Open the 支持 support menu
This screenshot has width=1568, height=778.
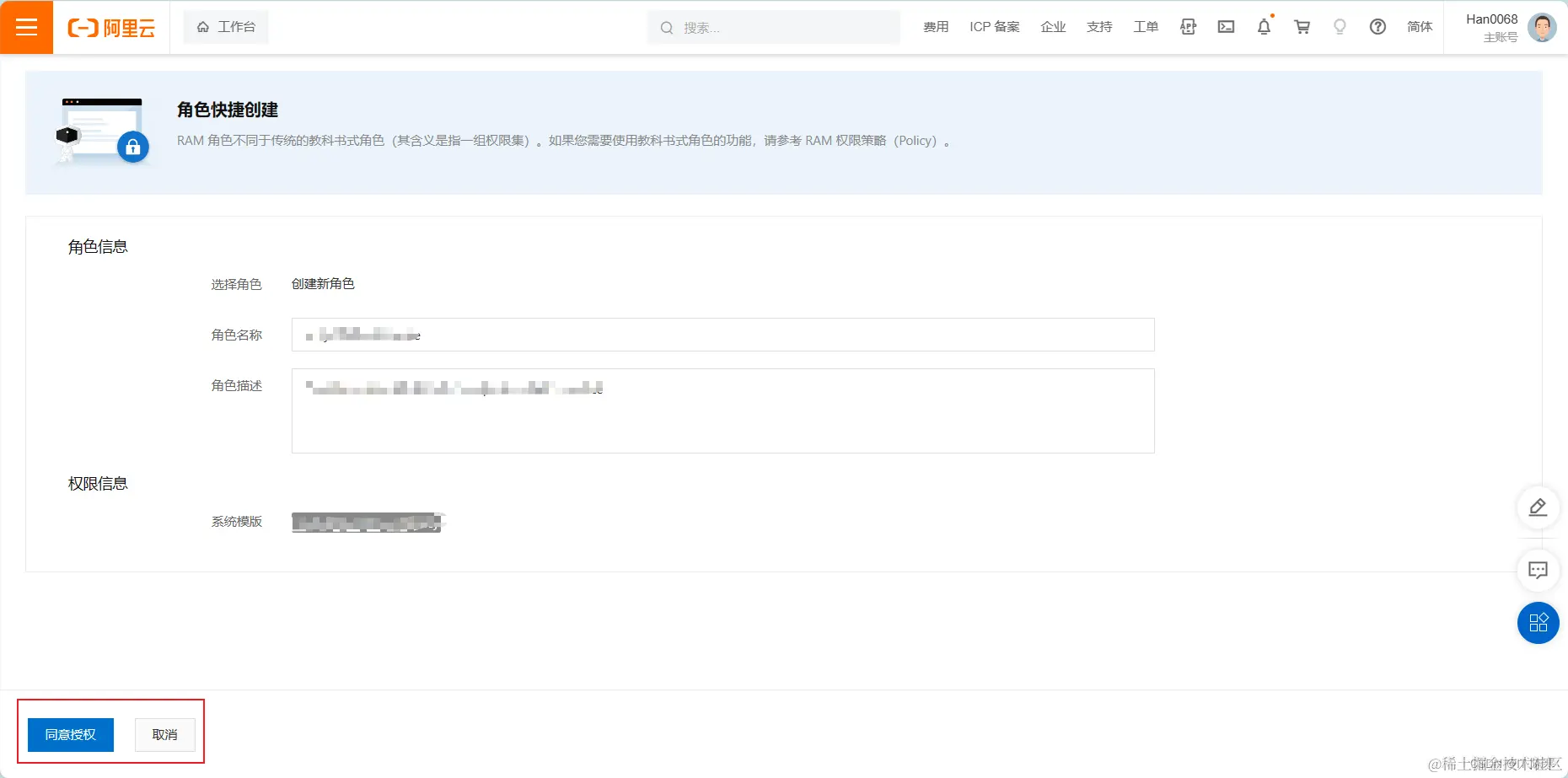tap(1100, 27)
